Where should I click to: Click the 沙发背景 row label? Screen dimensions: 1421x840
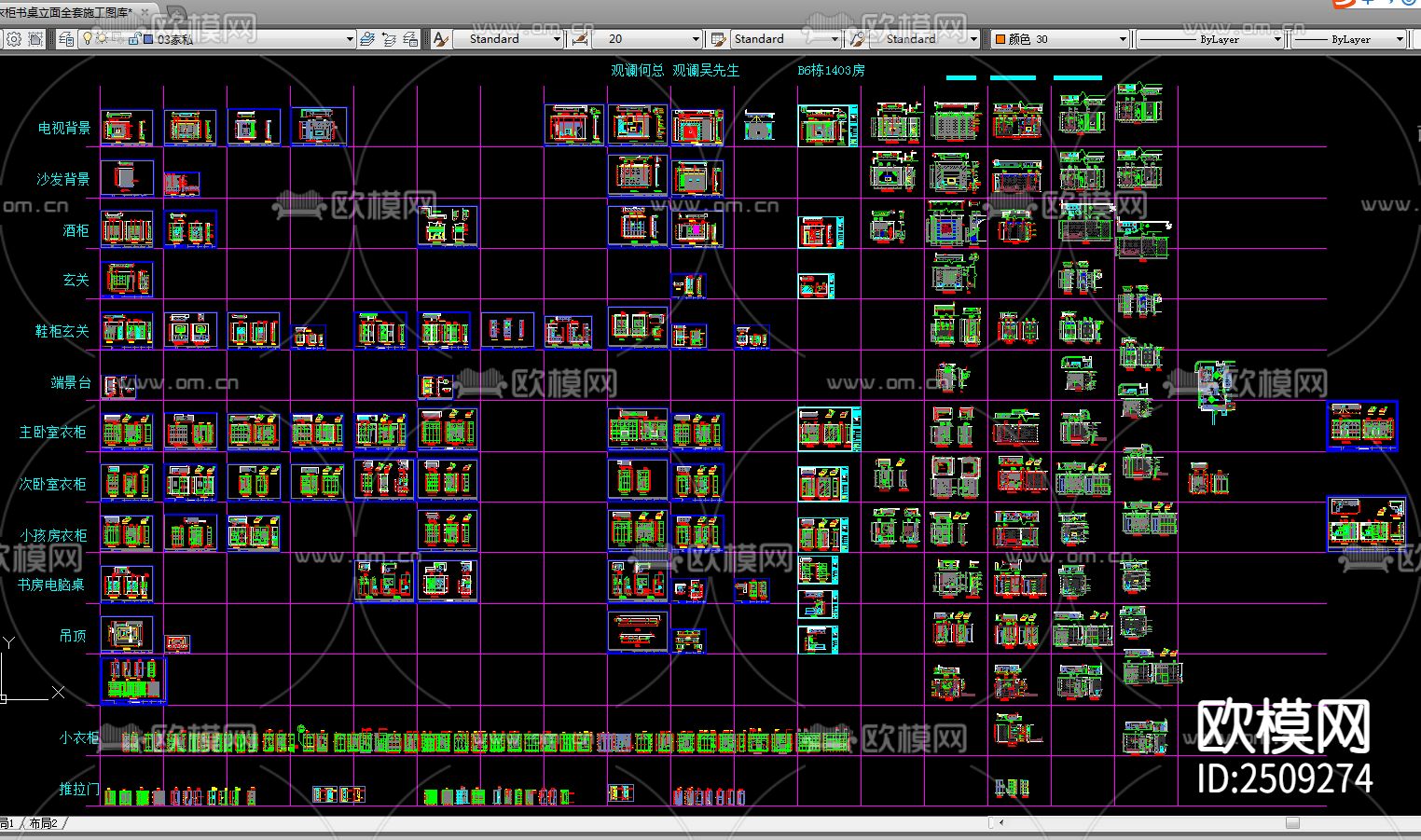click(63, 179)
